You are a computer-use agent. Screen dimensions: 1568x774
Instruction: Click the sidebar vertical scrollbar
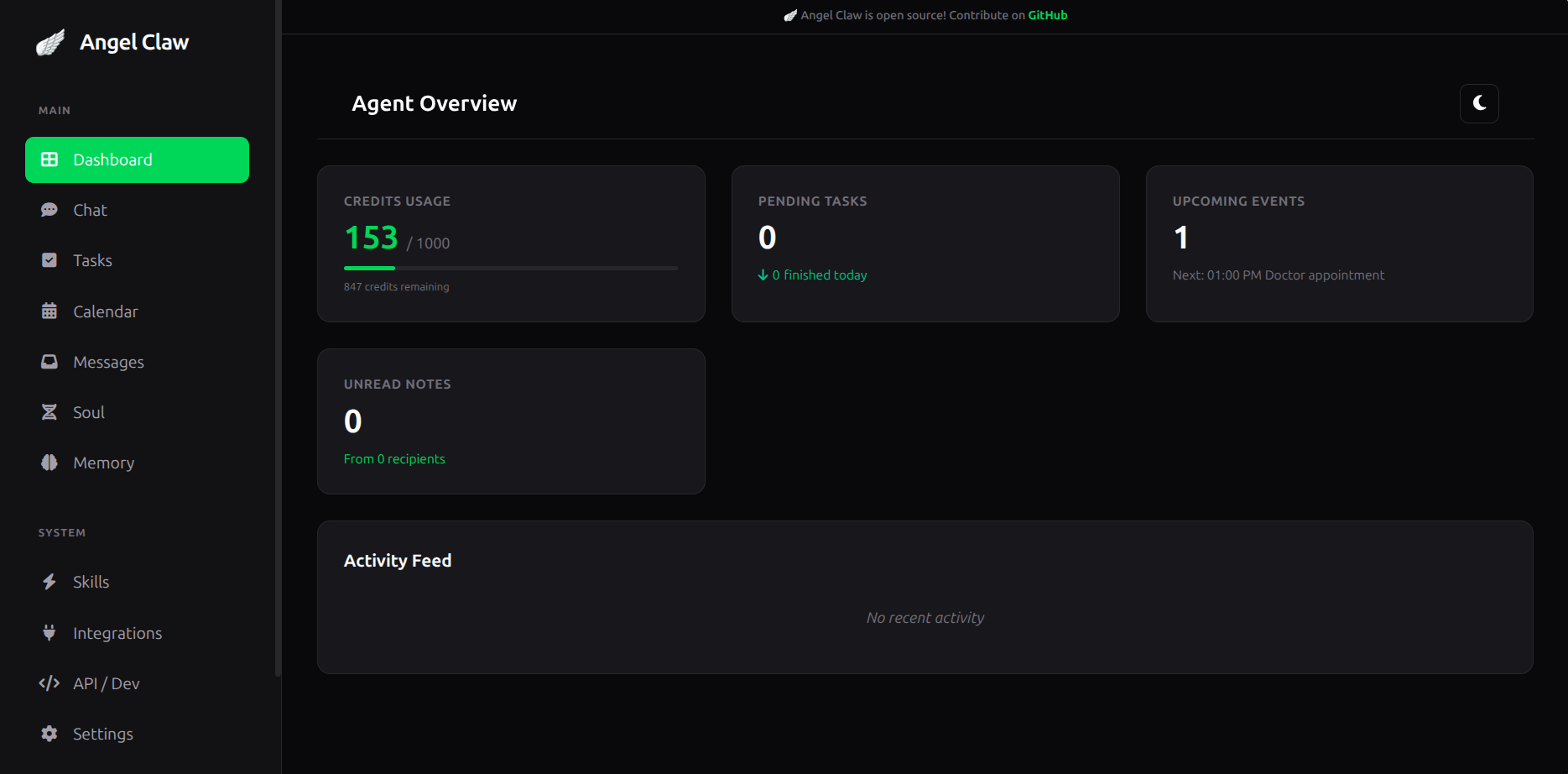(x=278, y=336)
